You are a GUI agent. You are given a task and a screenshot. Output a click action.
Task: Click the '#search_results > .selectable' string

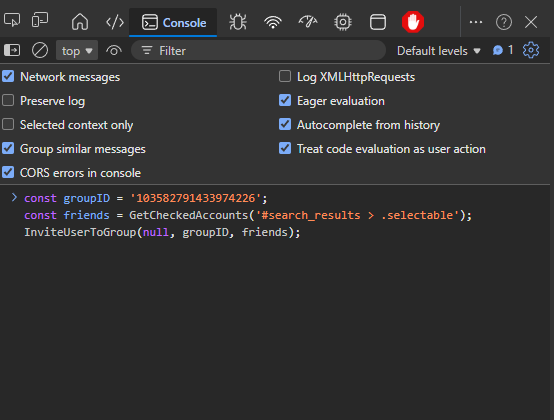(x=357, y=215)
